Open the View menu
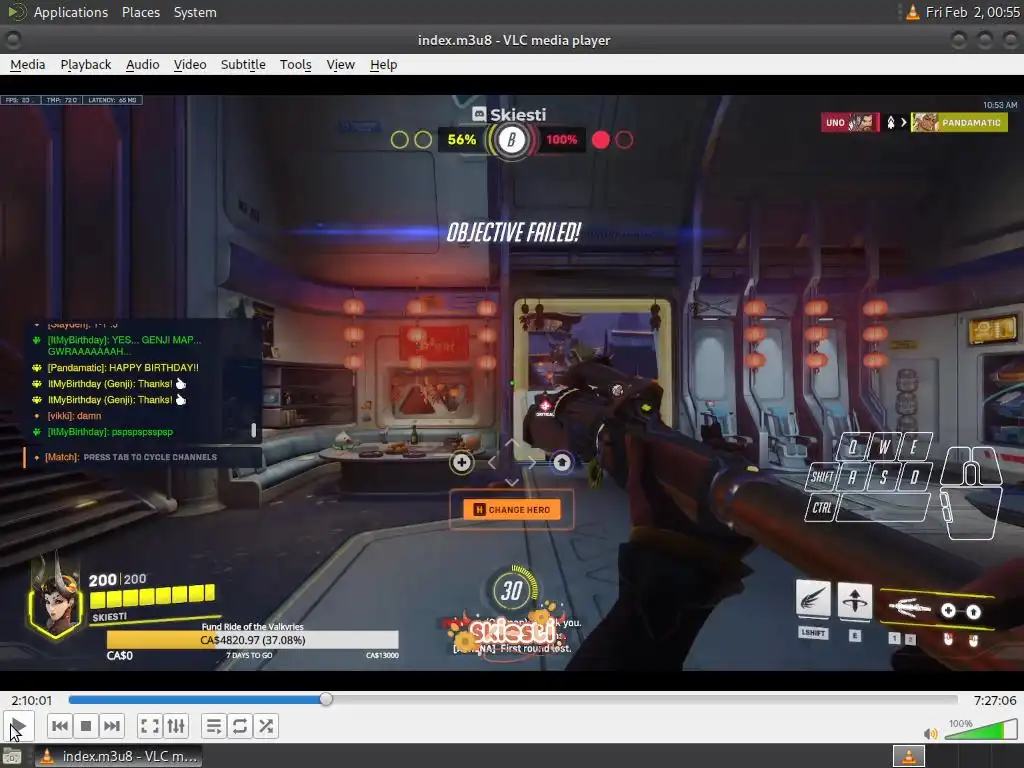 340,65
